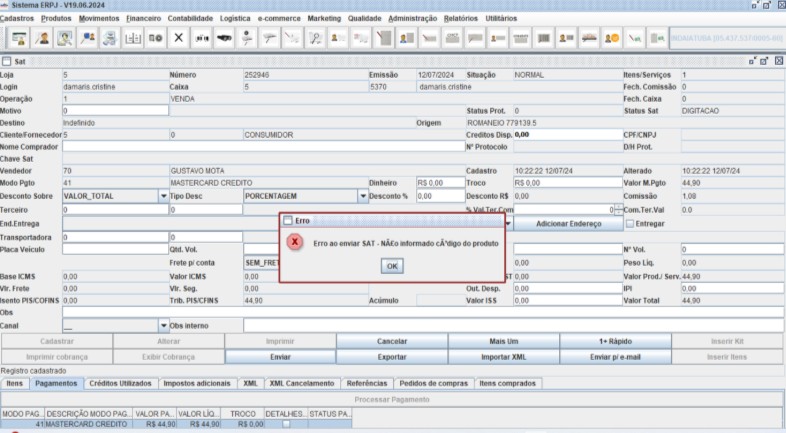Click the Enviar p/ e-mail button
This screenshot has width=786, height=433.
coord(616,357)
